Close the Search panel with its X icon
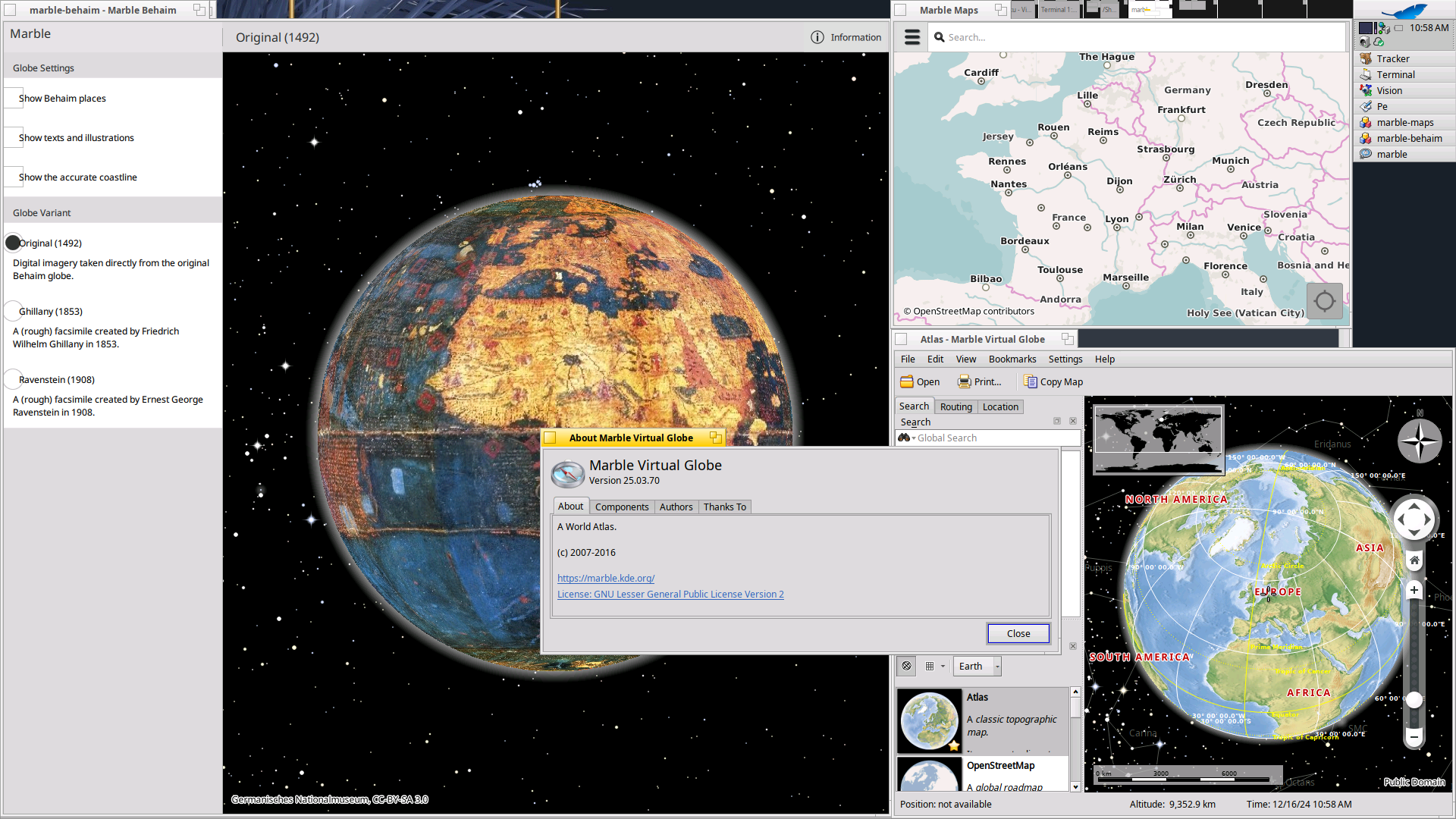This screenshot has height=819, width=1456. [x=1073, y=421]
